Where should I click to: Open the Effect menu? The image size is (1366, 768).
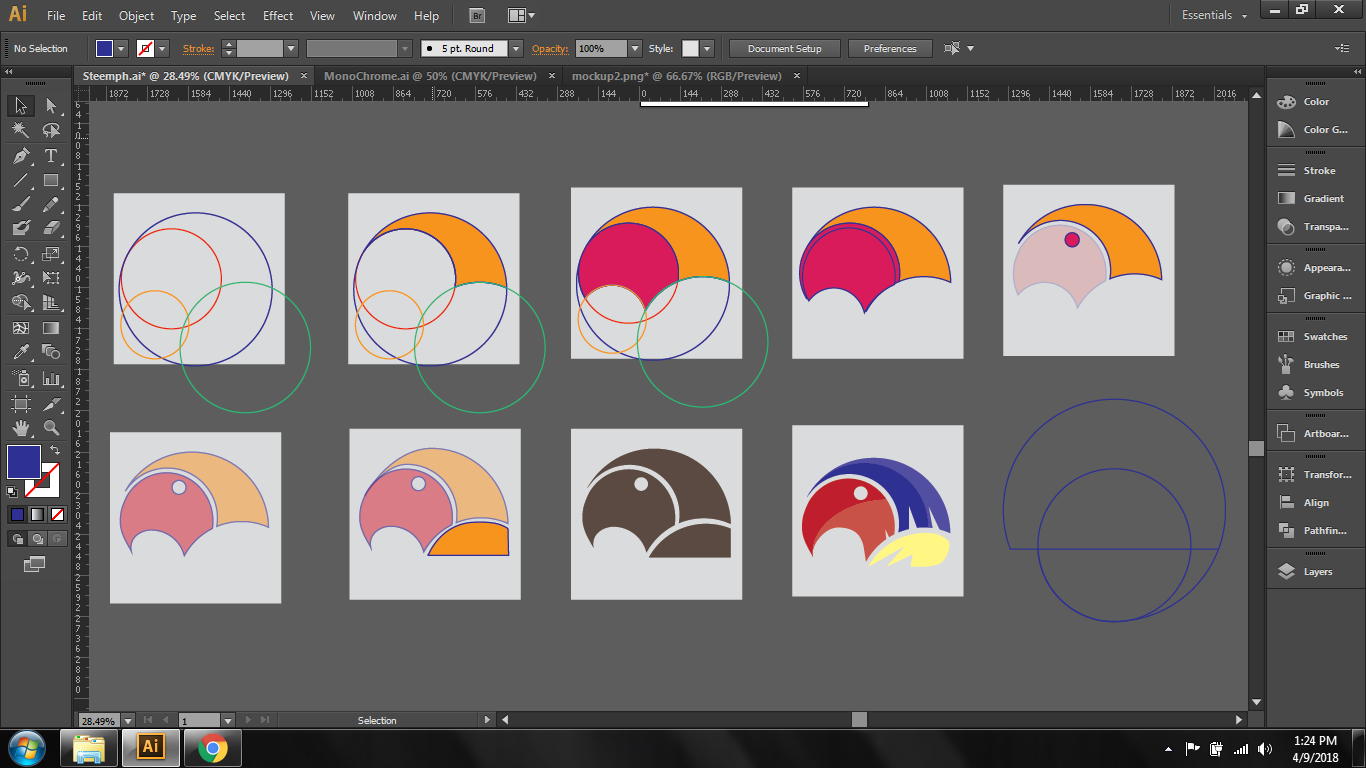click(278, 16)
